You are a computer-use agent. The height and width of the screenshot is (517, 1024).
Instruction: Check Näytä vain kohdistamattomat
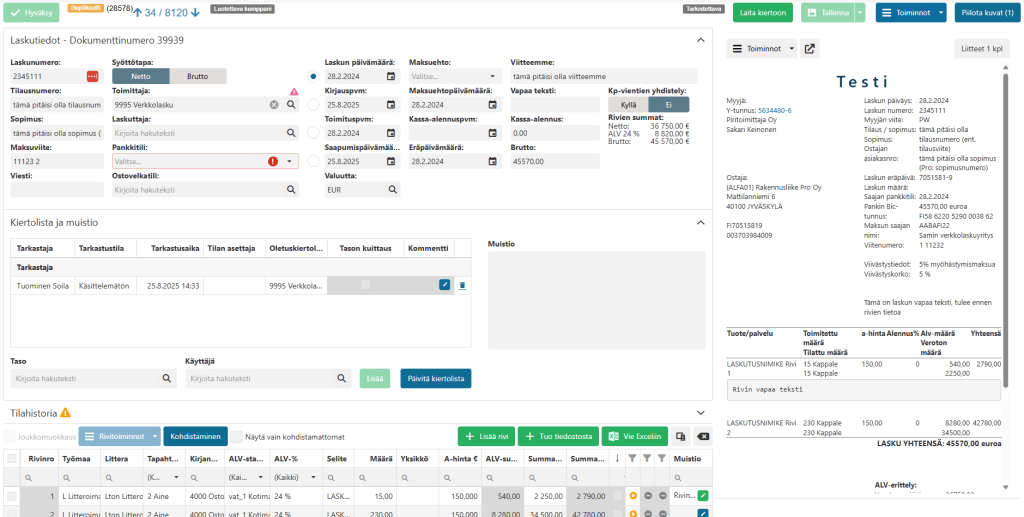pos(238,437)
